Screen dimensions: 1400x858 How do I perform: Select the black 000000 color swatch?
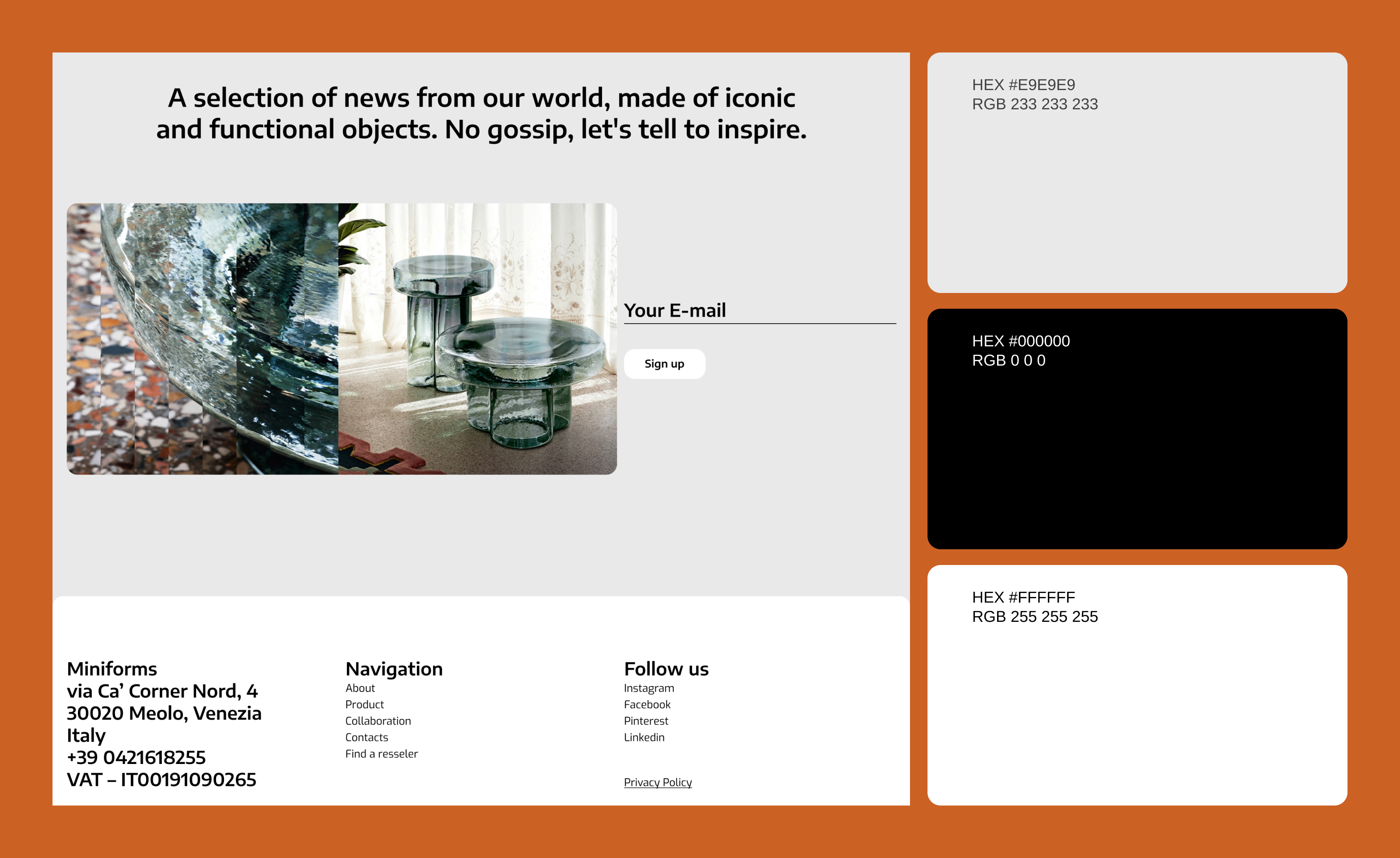tap(1137, 443)
